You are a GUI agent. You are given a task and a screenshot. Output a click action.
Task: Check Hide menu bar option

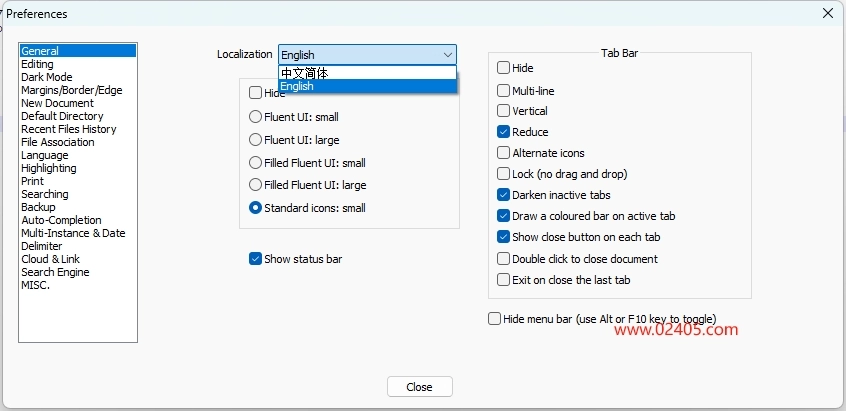[x=494, y=319]
